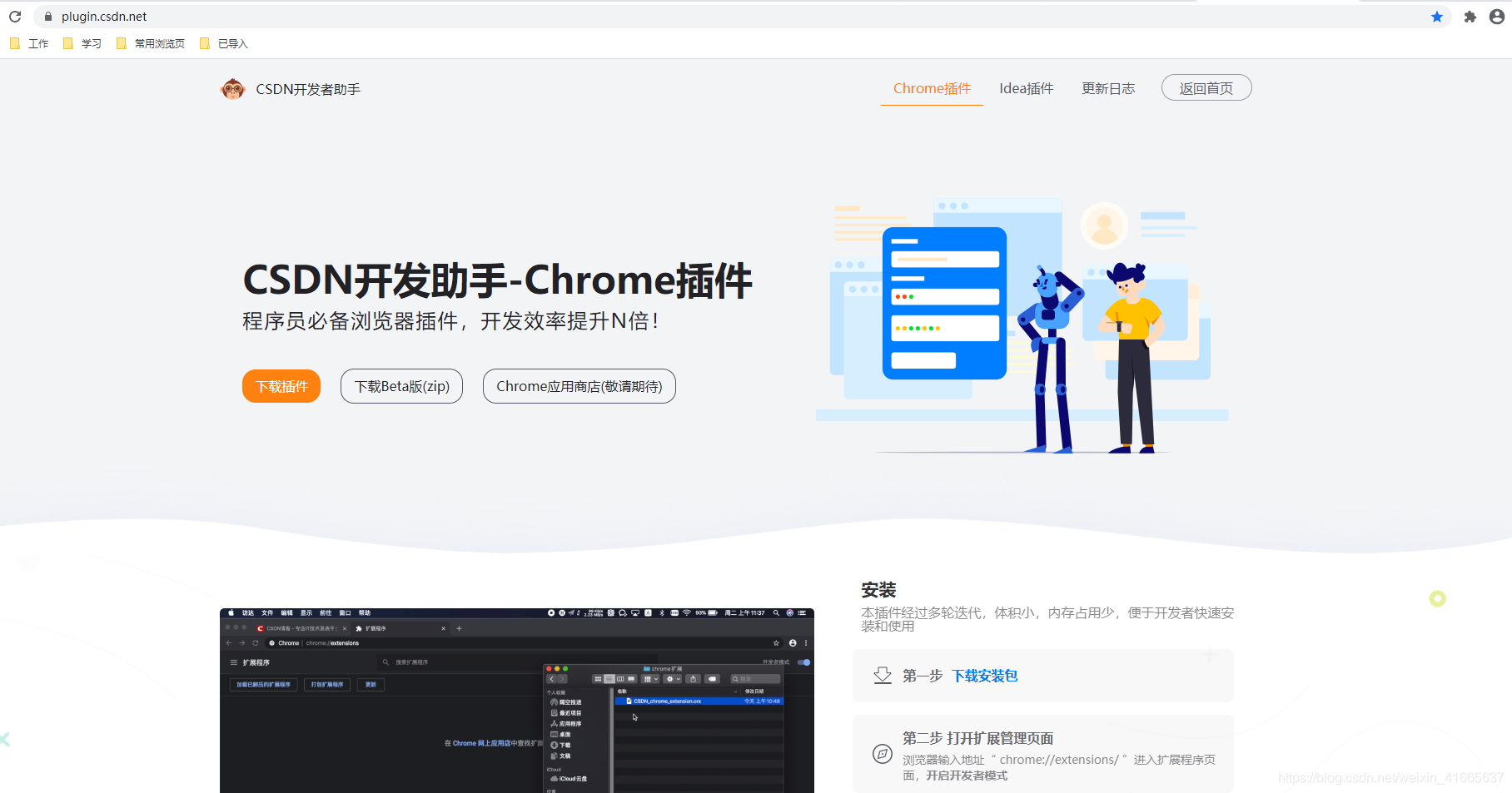This screenshot has width=1512, height=793.
Task: Click the lock icon beside plugin.csdn.net
Action: [47, 17]
